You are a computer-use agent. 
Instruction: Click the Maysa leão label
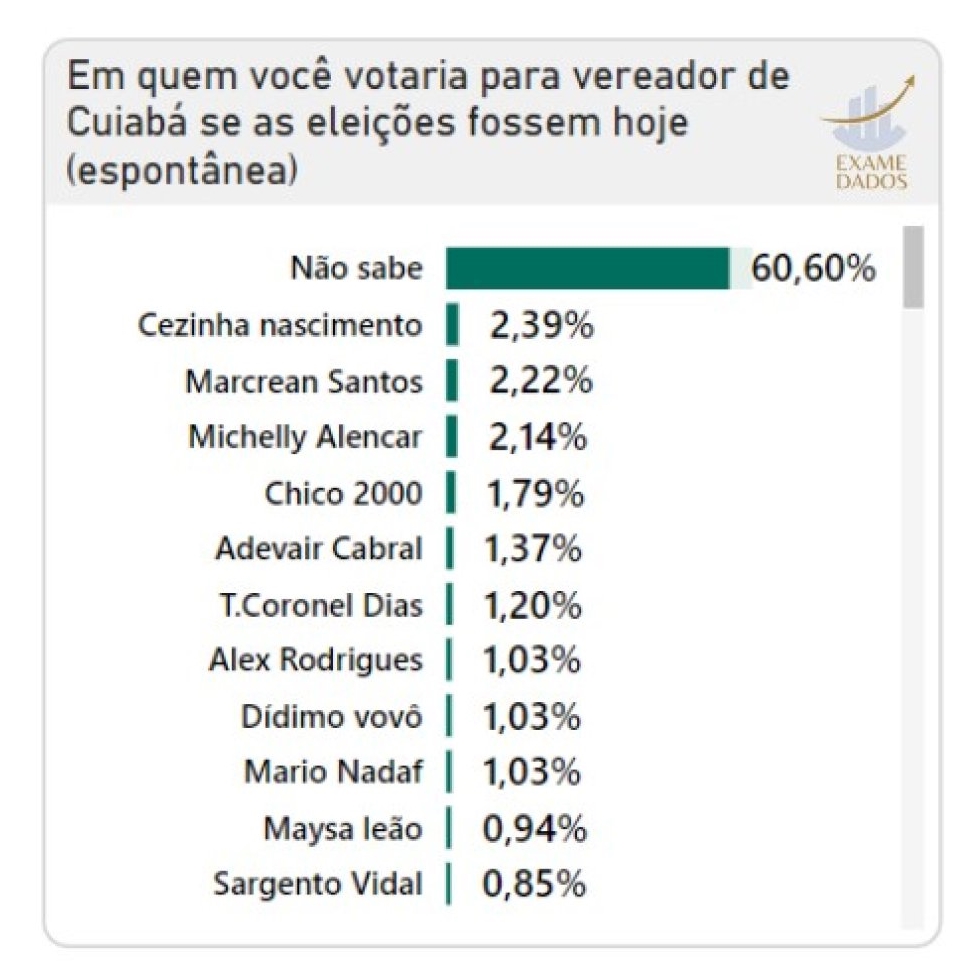pyautogui.click(x=343, y=829)
